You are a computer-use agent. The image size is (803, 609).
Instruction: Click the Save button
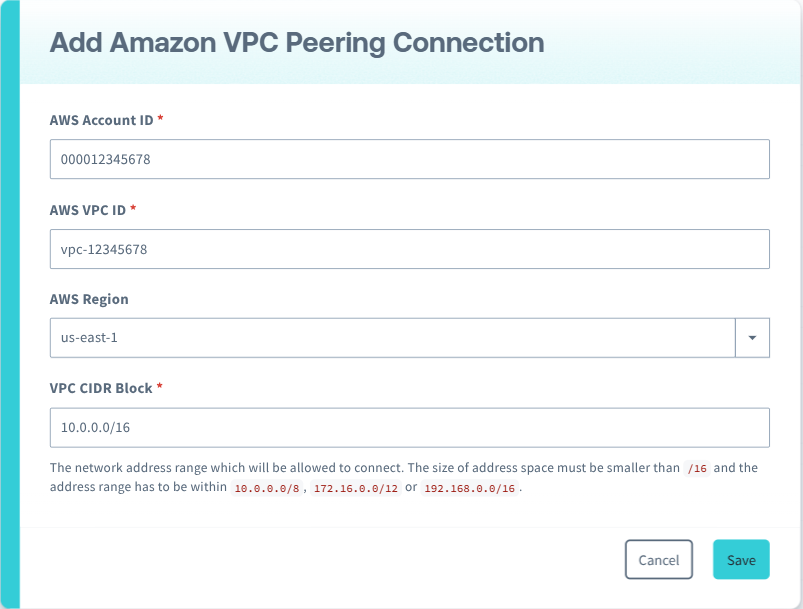point(740,559)
